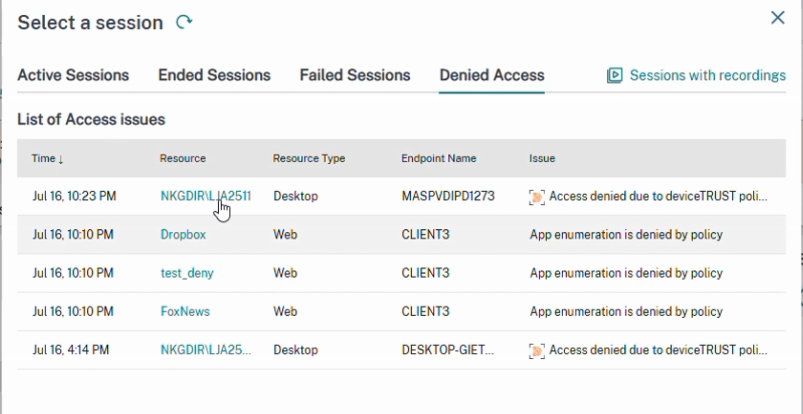Click deviceTRUST icon in first row

coord(537,197)
